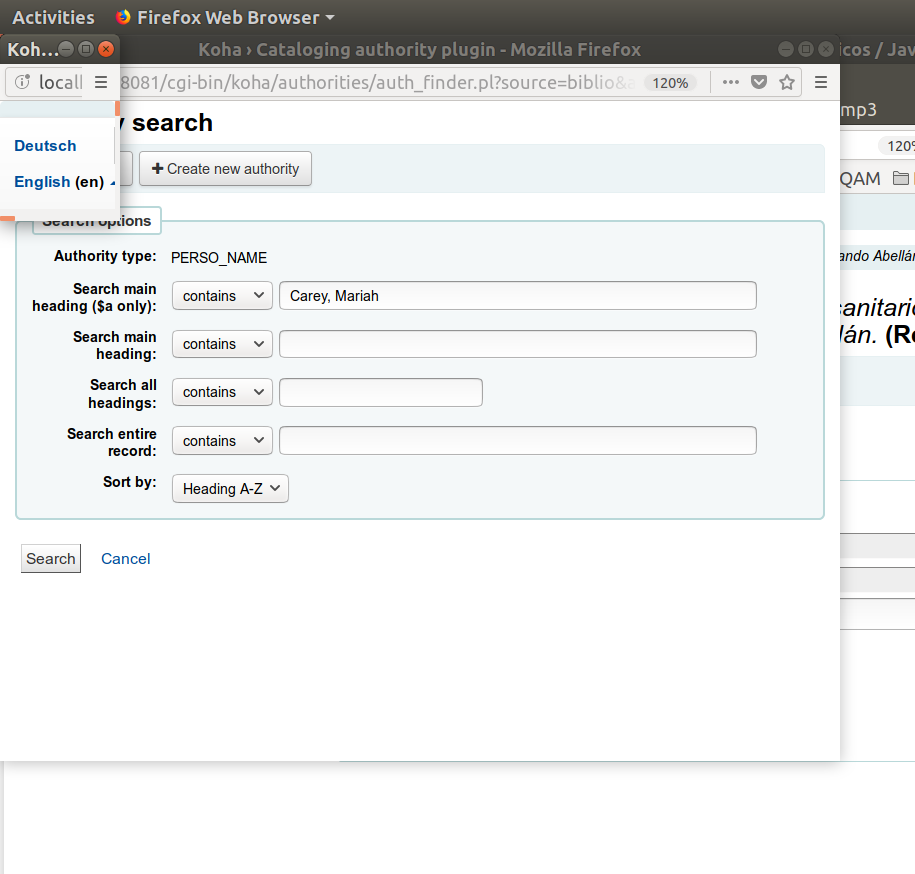Bookmark this page with star icon

tap(787, 82)
